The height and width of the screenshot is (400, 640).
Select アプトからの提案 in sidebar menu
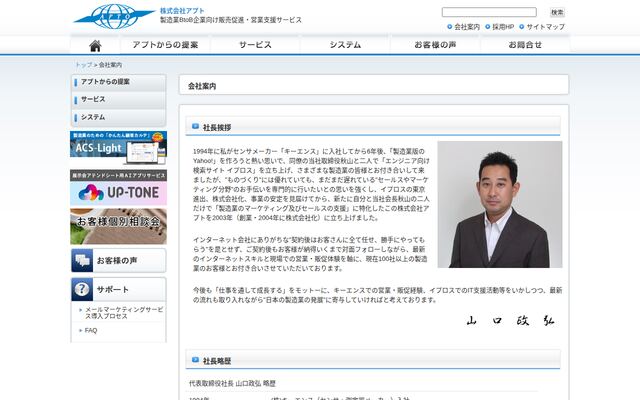coord(118,82)
